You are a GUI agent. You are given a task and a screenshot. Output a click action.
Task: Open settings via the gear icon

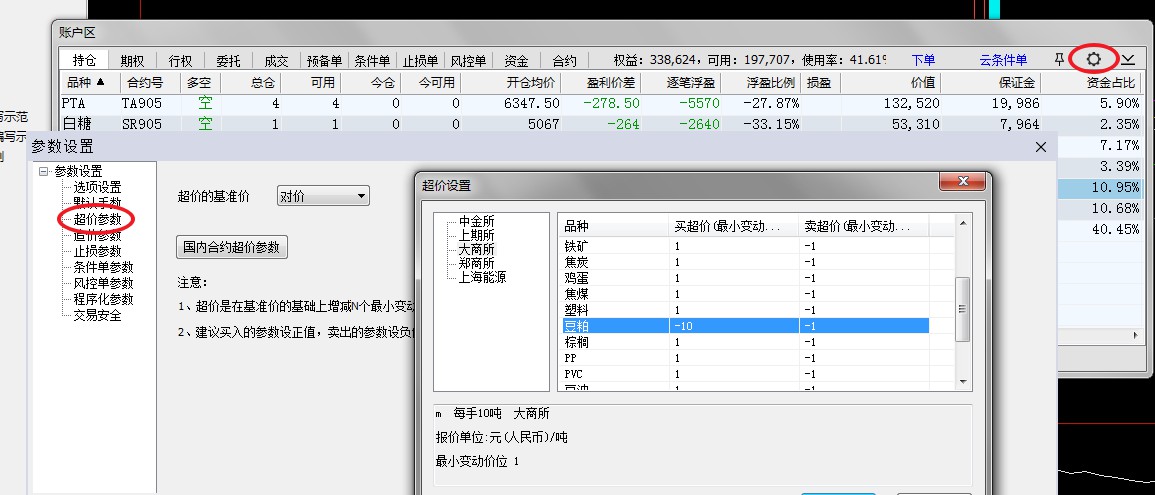pos(1093,60)
